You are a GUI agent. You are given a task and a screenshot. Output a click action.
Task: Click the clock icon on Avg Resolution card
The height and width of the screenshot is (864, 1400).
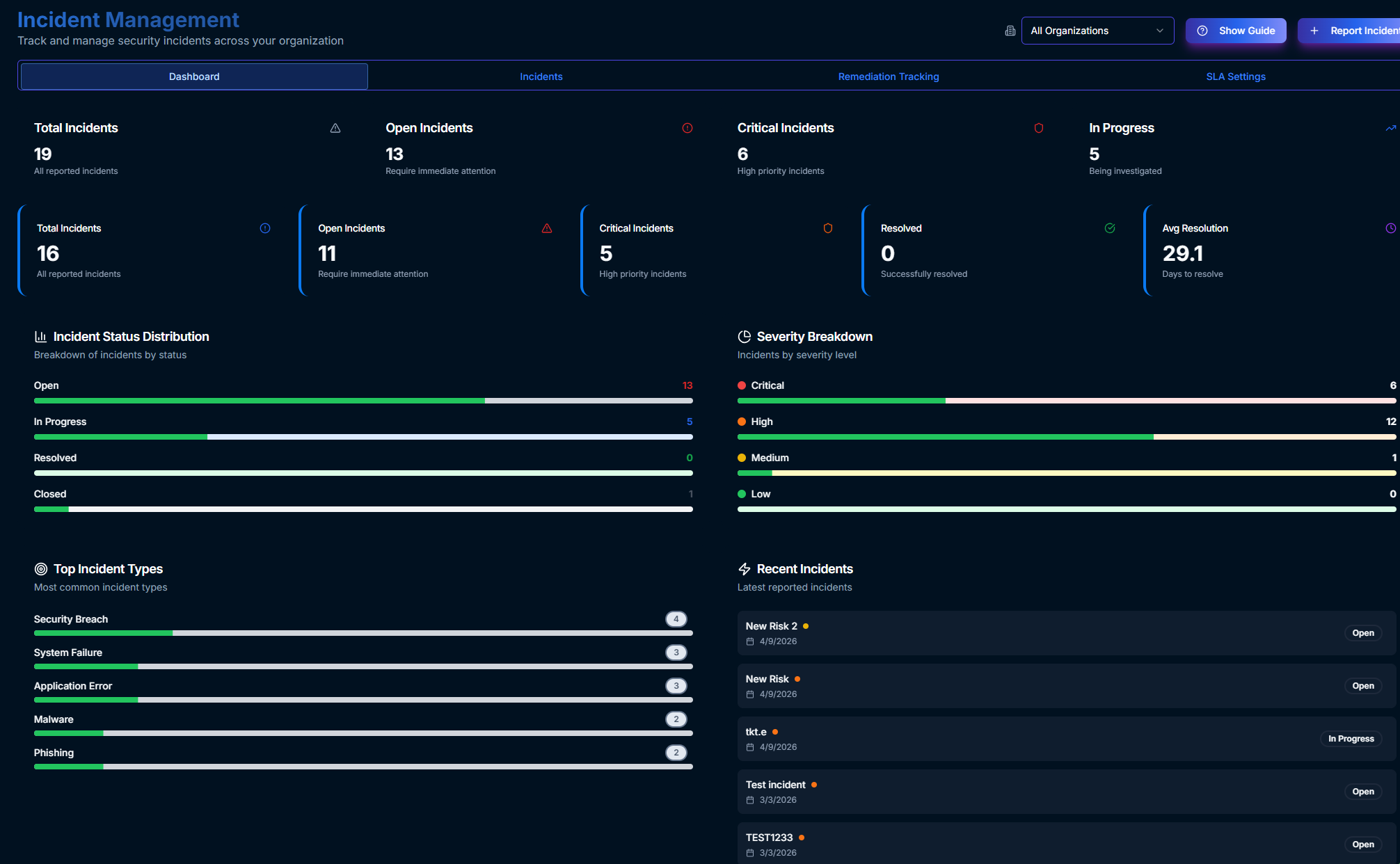click(1390, 228)
